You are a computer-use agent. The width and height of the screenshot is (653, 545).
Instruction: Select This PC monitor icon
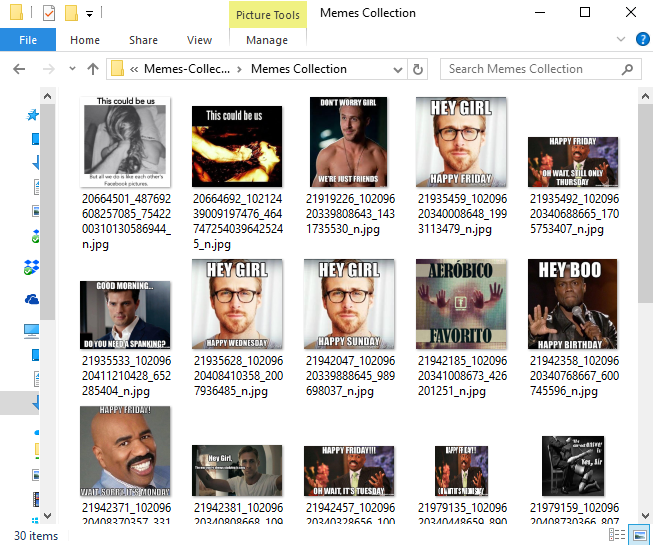pyautogui.click(x=32, y=331)
